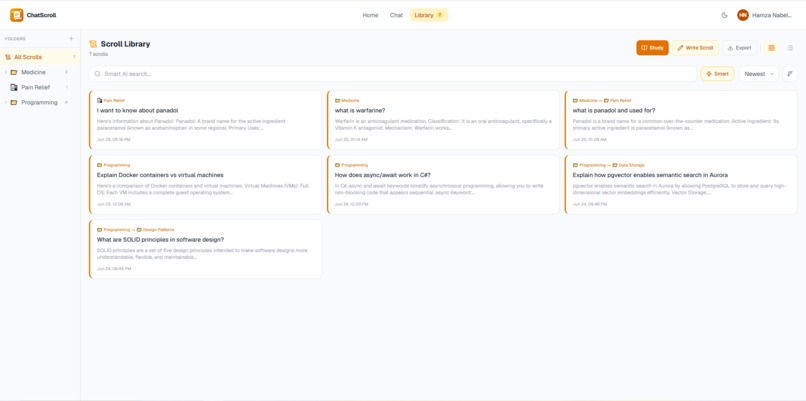
Task: Click Programming tag on async/await card
Action: click(x=352, y=165)
